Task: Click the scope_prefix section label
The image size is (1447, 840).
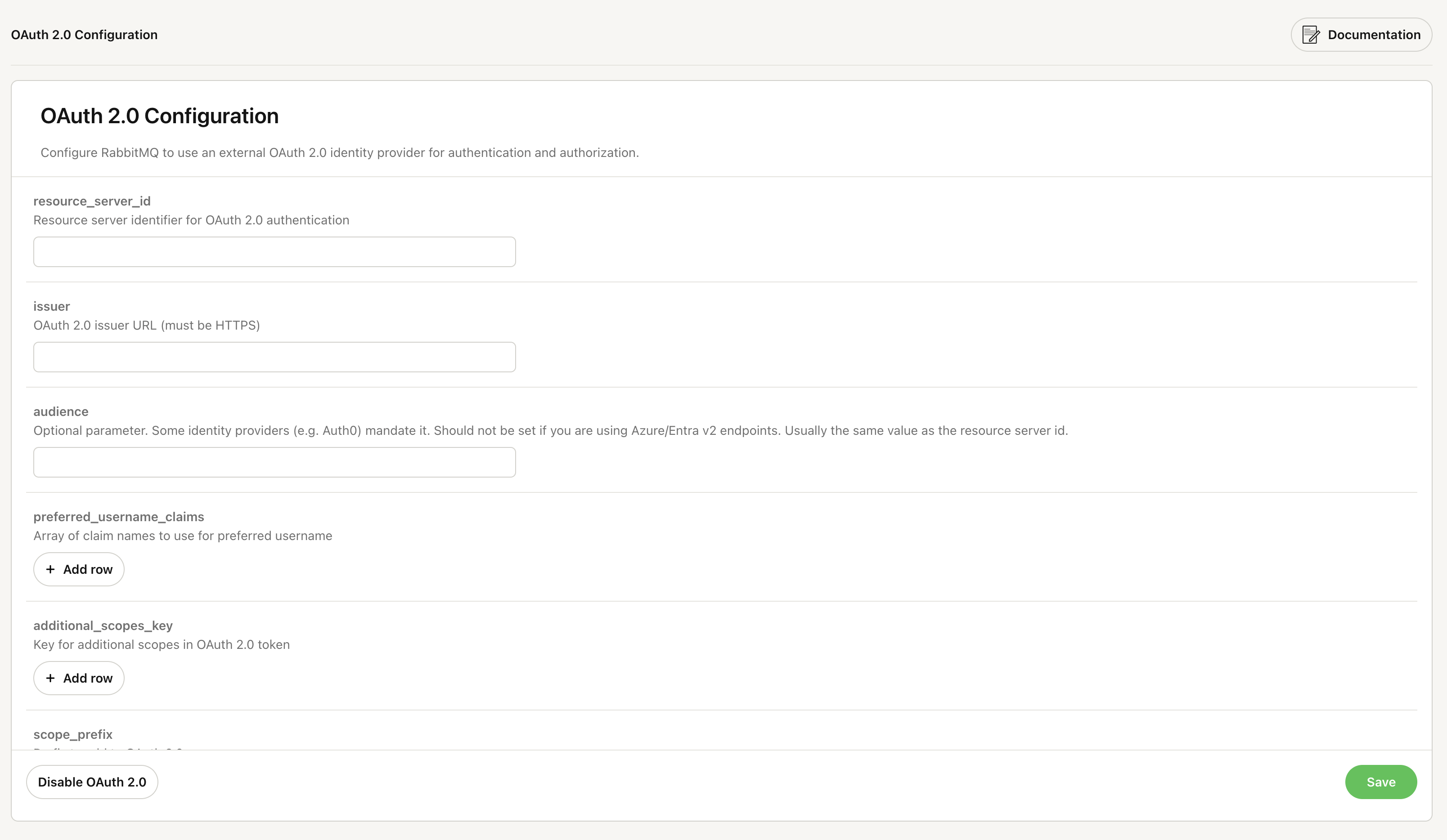Action: click(x=72, y=733)
